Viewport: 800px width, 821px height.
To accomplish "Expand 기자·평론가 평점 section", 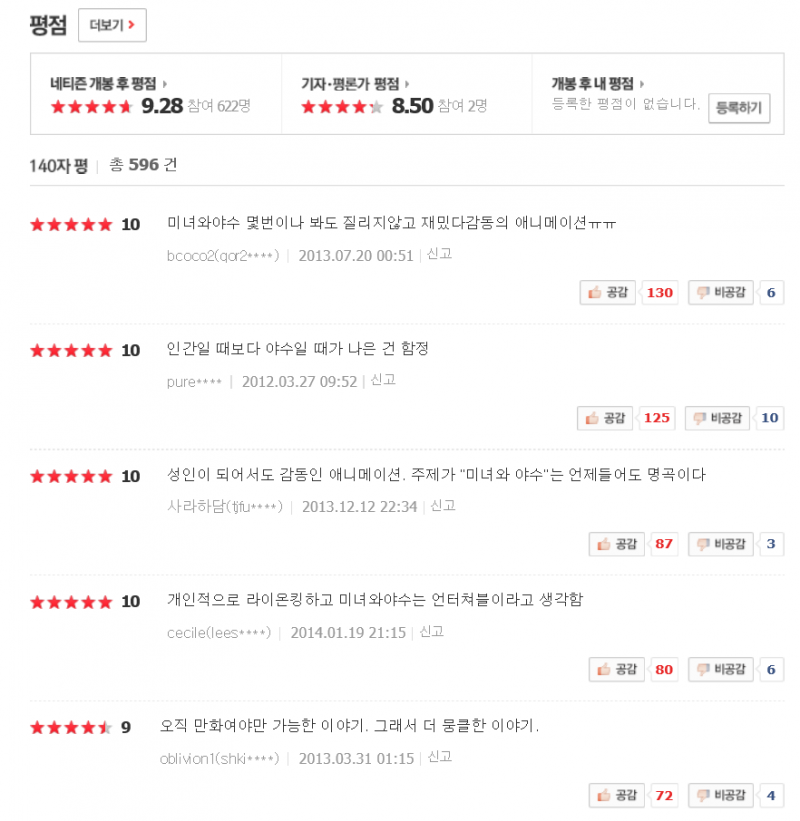I will (355, 84).
